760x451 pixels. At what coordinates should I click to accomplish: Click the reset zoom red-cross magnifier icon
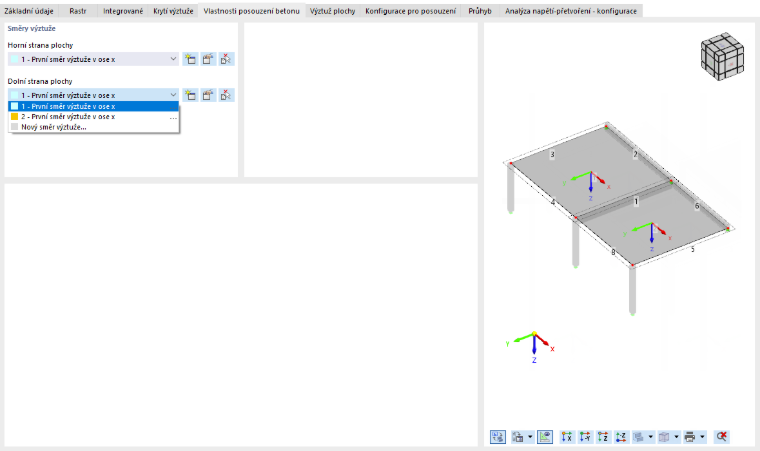click(x=722, y=437)
